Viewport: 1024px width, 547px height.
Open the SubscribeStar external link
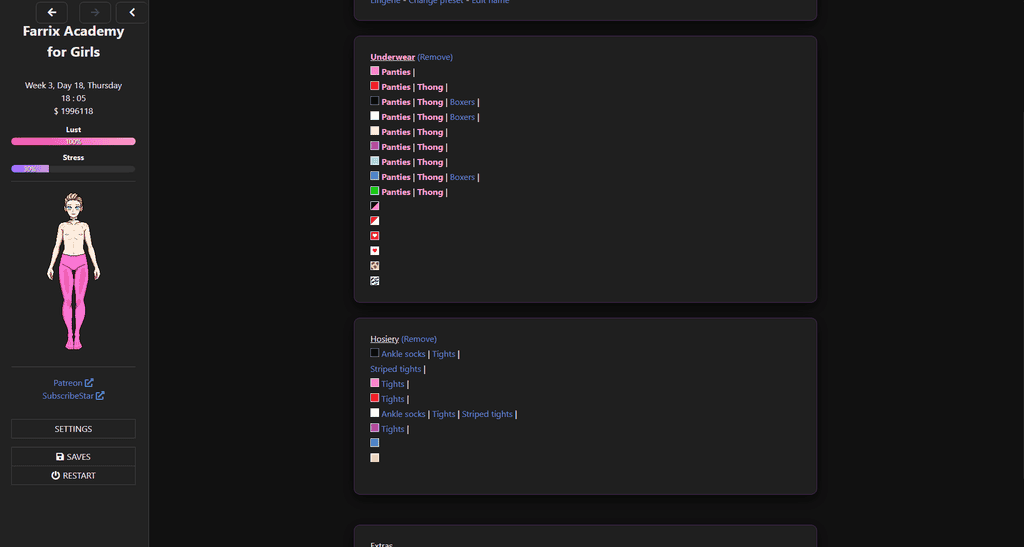click(73, 396)
